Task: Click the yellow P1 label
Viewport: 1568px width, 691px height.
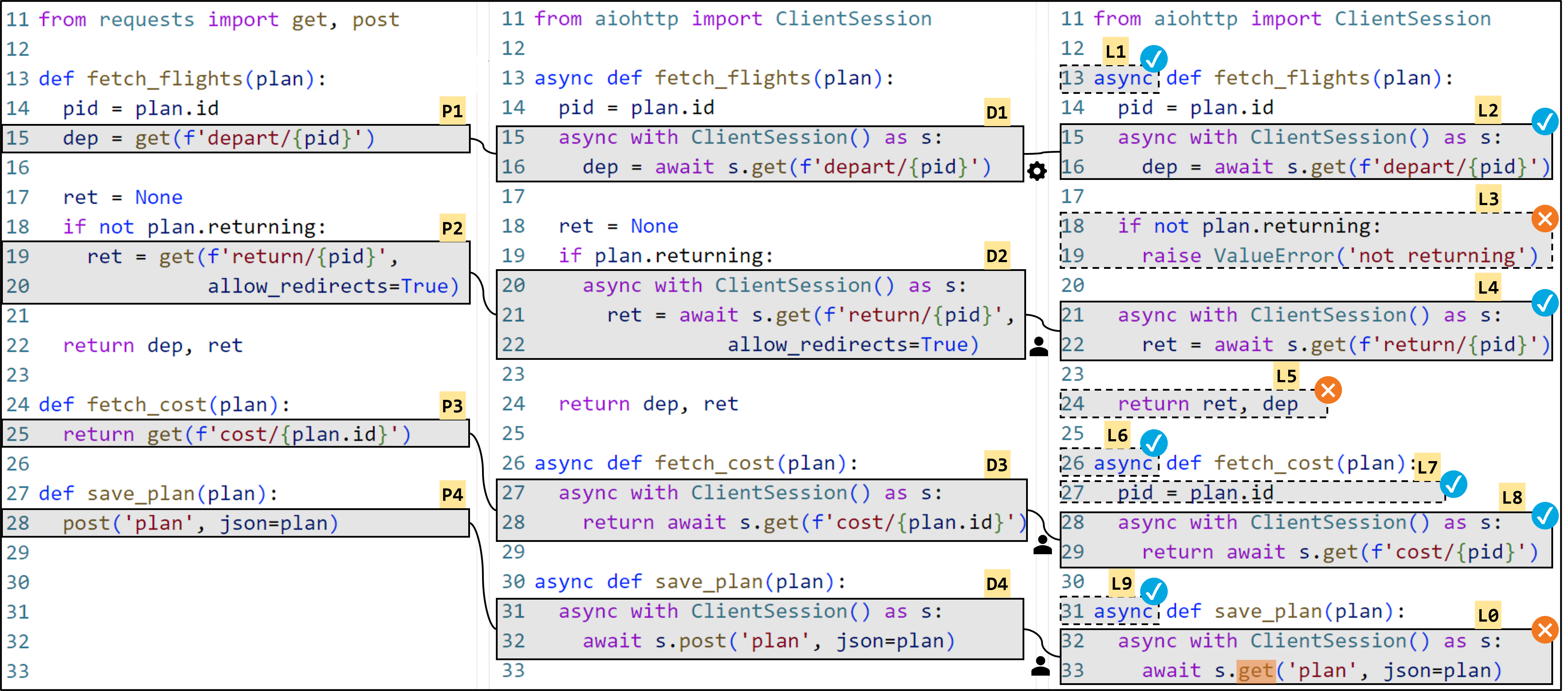Action: pos(452,111)
